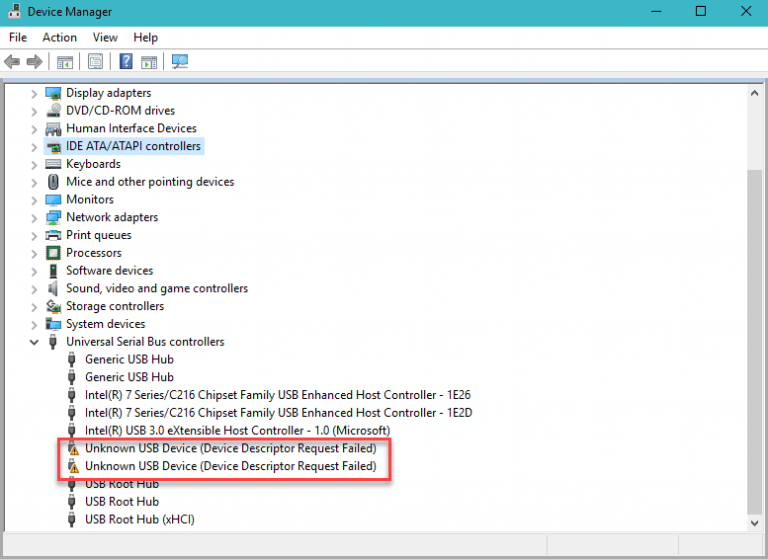Screen dimensions: 768x559
Task: Select the second Unknown USB Device entry
Action: (x=231, y=466)
